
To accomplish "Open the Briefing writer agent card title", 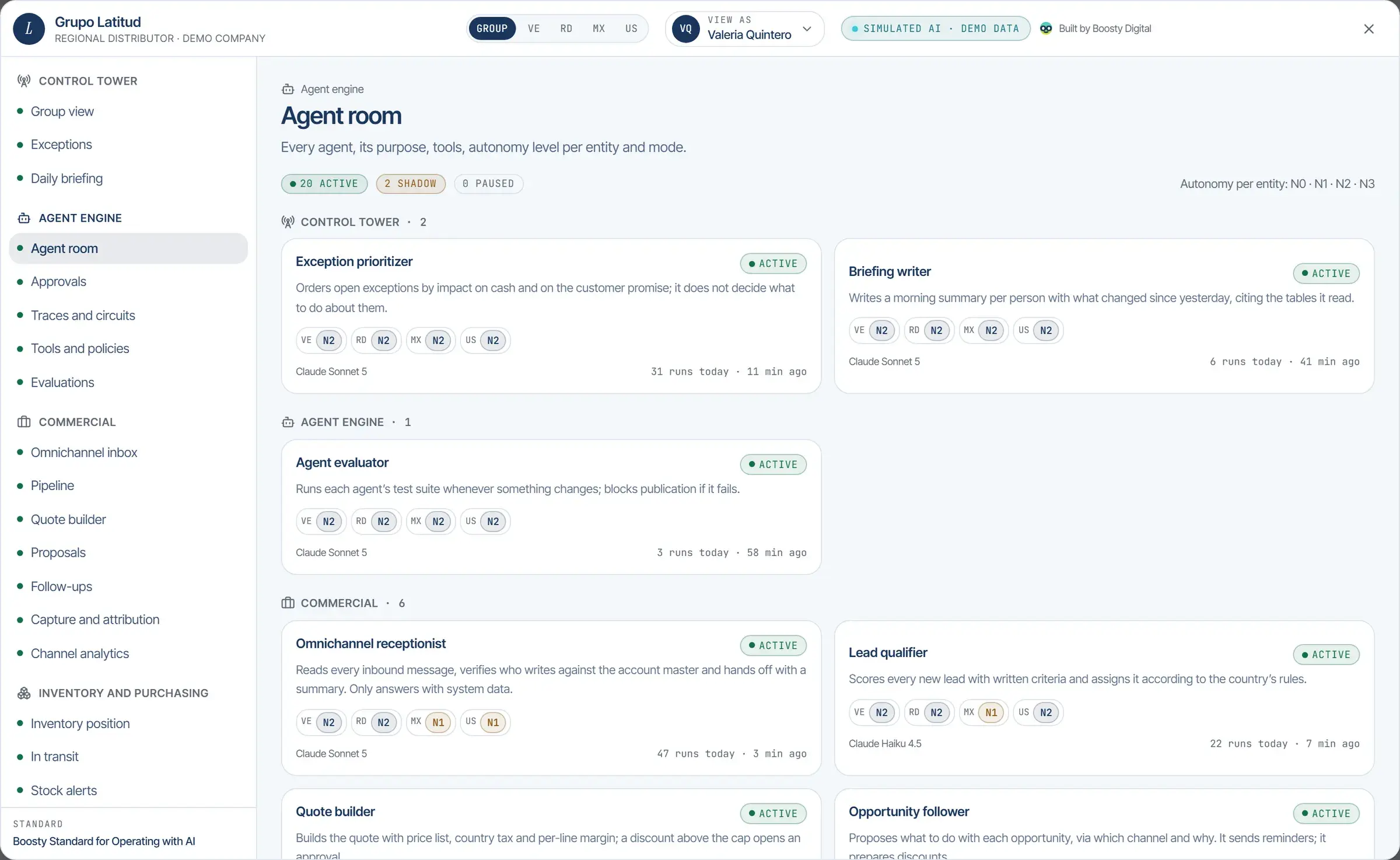I will tap(890, 272).
